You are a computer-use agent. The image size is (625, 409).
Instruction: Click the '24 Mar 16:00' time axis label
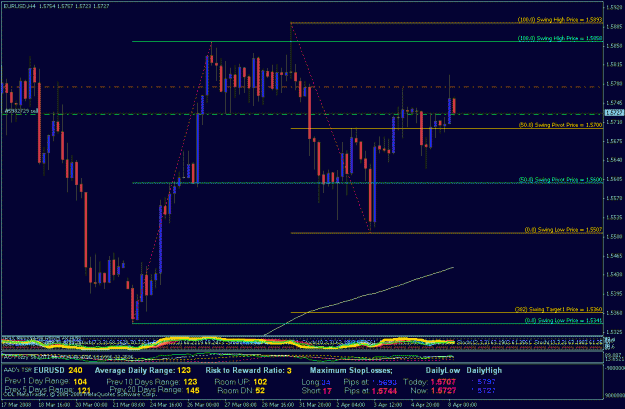point(164,404)
